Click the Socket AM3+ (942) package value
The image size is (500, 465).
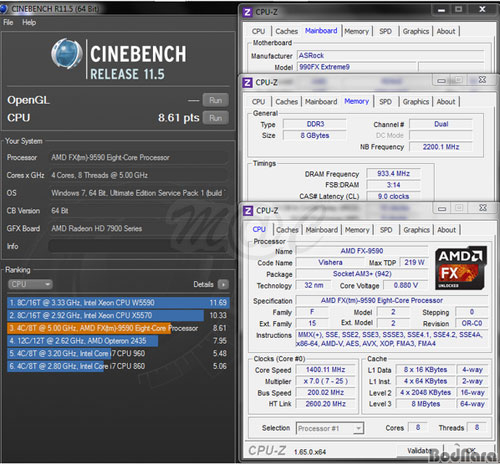pos(362,274)
